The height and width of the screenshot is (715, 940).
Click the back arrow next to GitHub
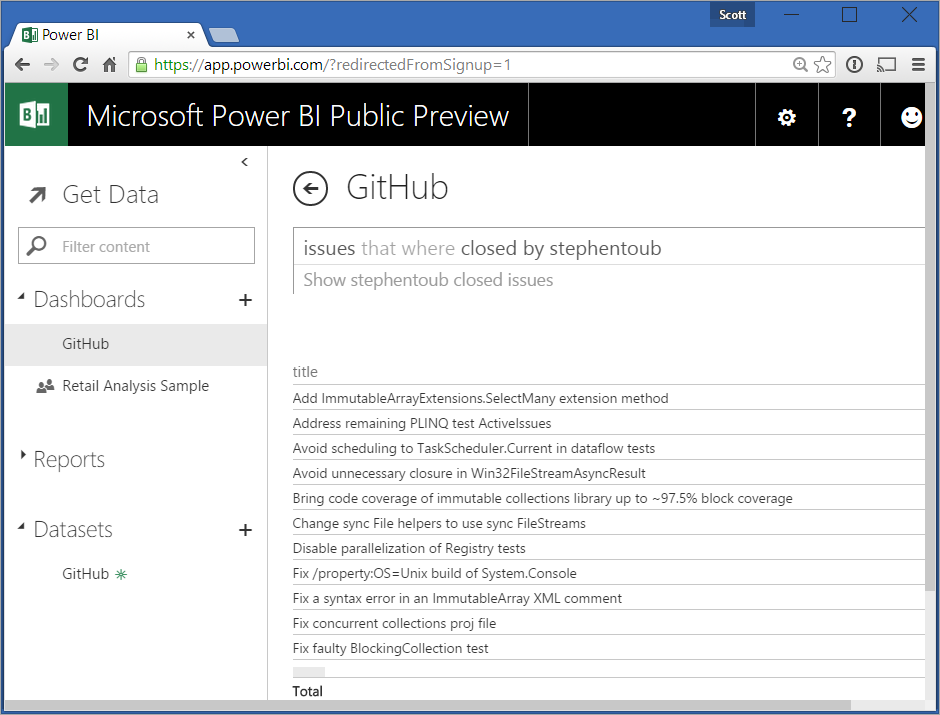click(311, 188)
